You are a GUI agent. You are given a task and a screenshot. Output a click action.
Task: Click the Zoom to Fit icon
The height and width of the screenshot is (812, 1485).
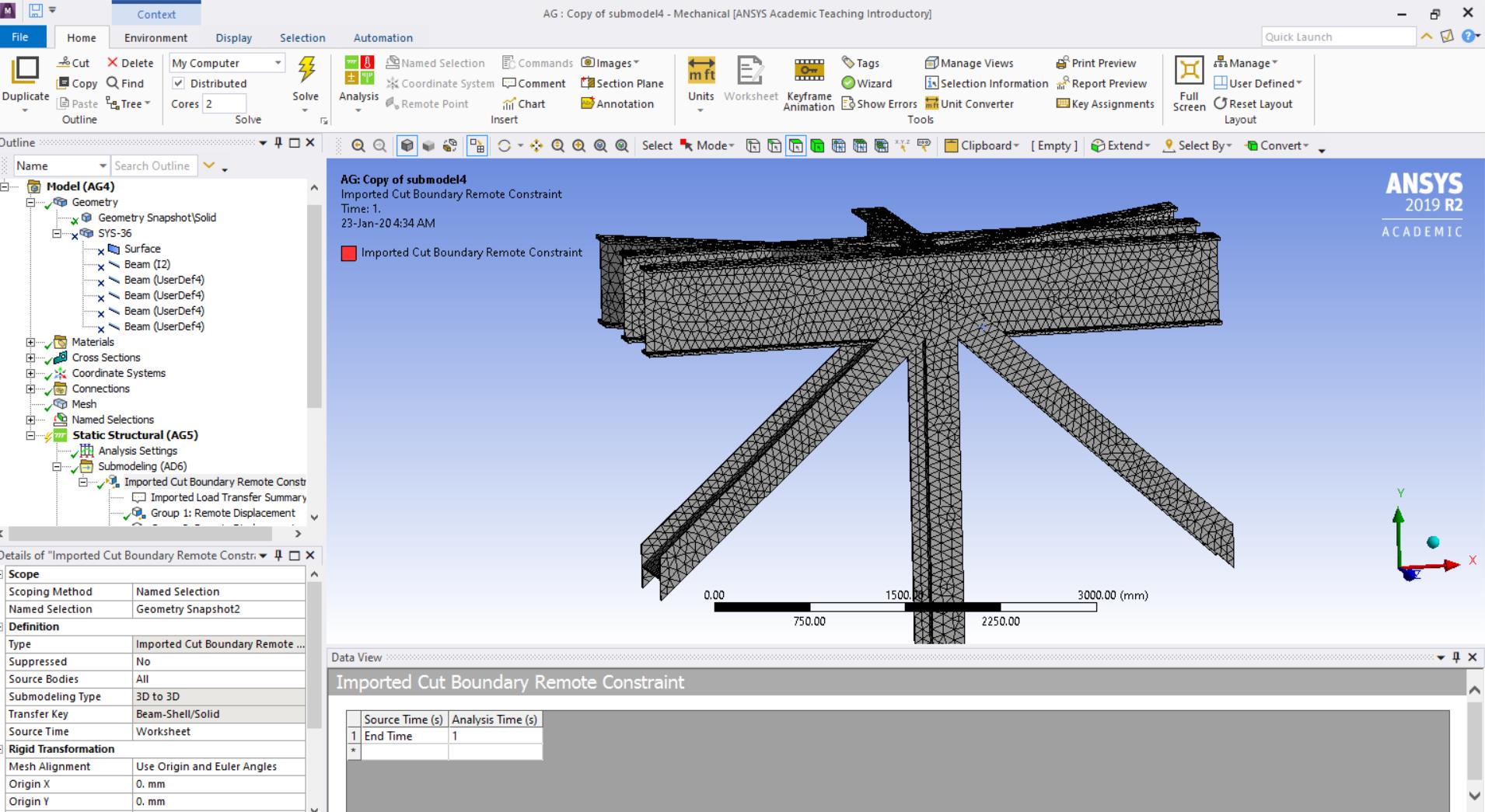tap(600, 145)
